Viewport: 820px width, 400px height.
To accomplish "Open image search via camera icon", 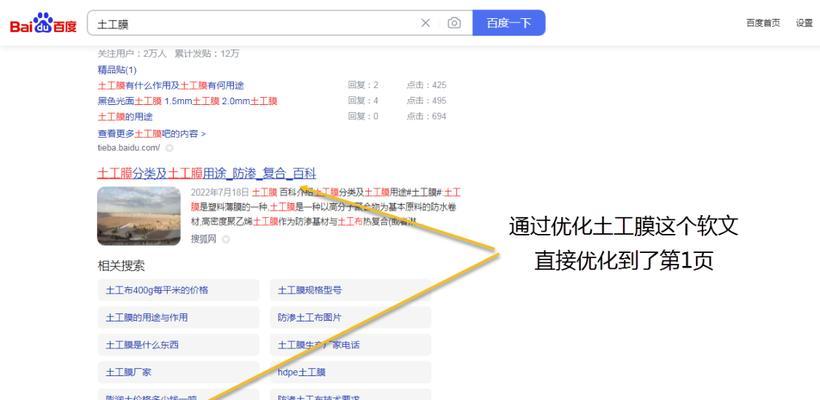I will coord(454,23).
